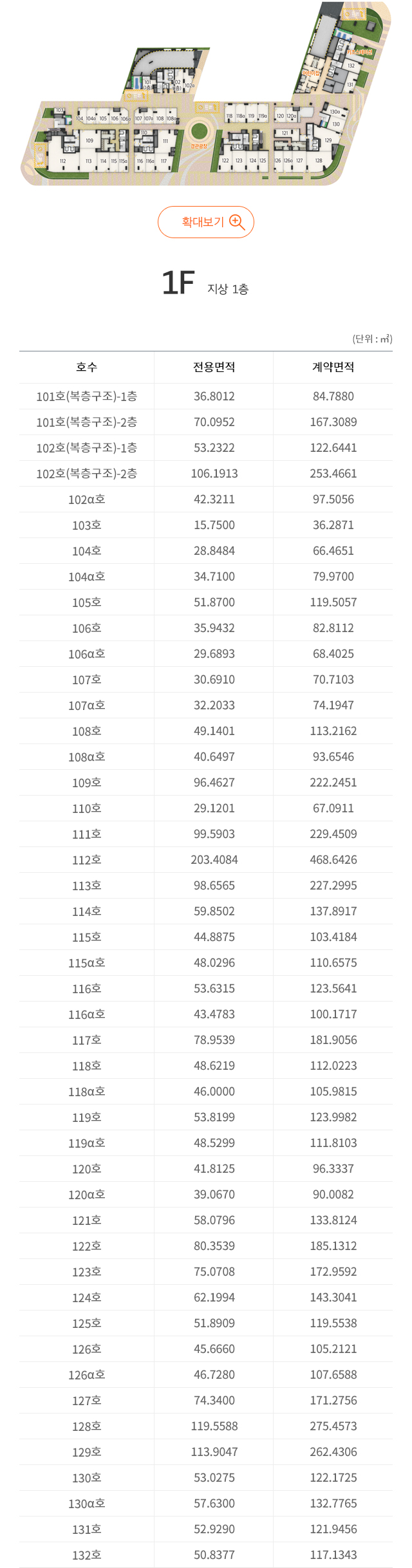Select the 112호 row in the table

click(87, 860)
